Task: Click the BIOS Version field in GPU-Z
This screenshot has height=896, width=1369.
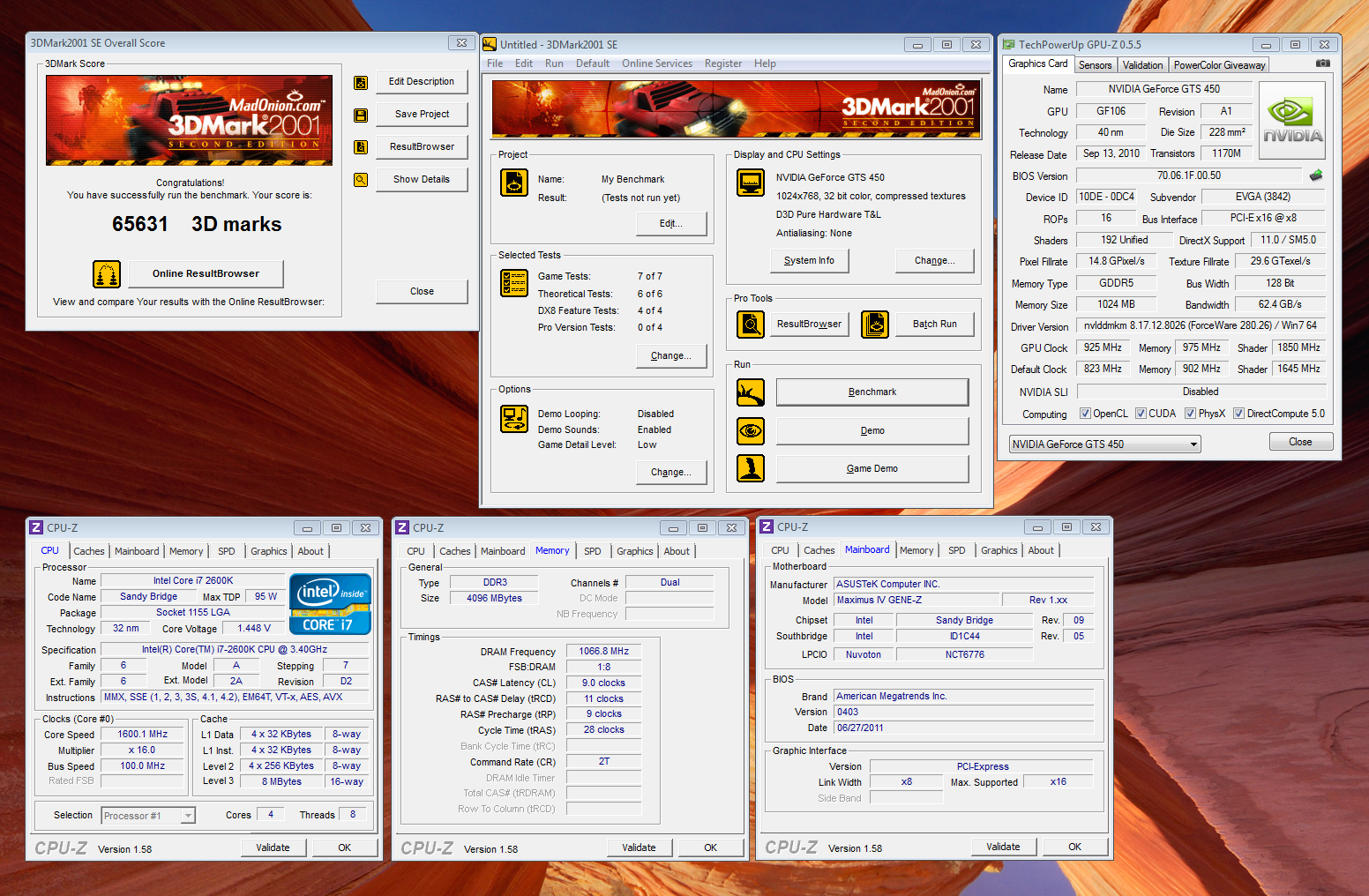Action: click(x=1189, y=175)
